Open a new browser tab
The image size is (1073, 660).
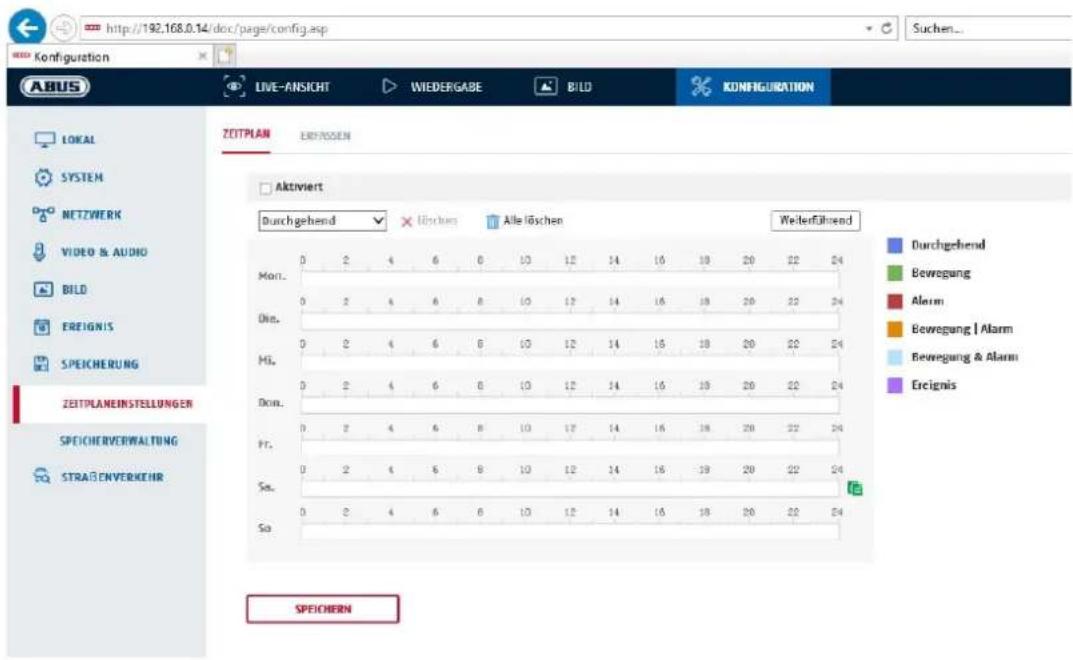pyautogui.click(x=225, y=55)
